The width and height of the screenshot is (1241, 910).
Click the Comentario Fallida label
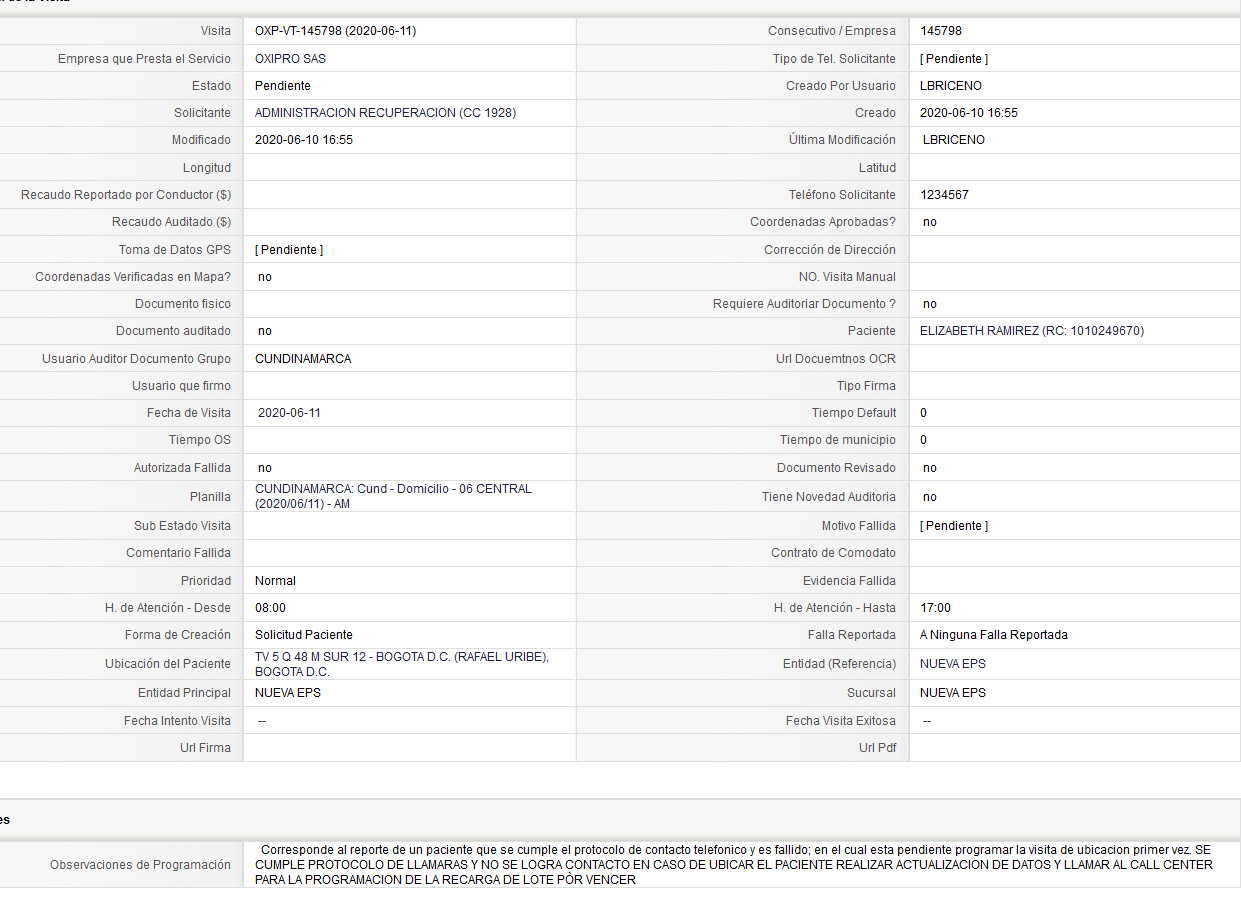pos(178,553)
